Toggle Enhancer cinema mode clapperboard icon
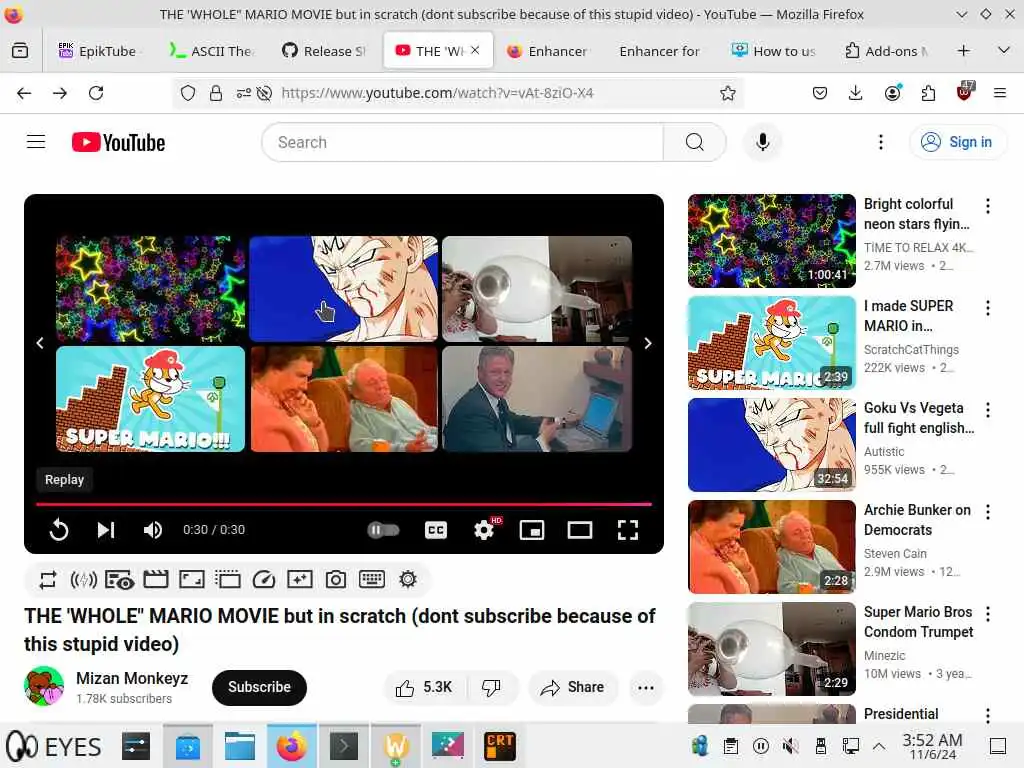Image resolution: width=1024 pixels, height=768 pixels. [155, 580]
